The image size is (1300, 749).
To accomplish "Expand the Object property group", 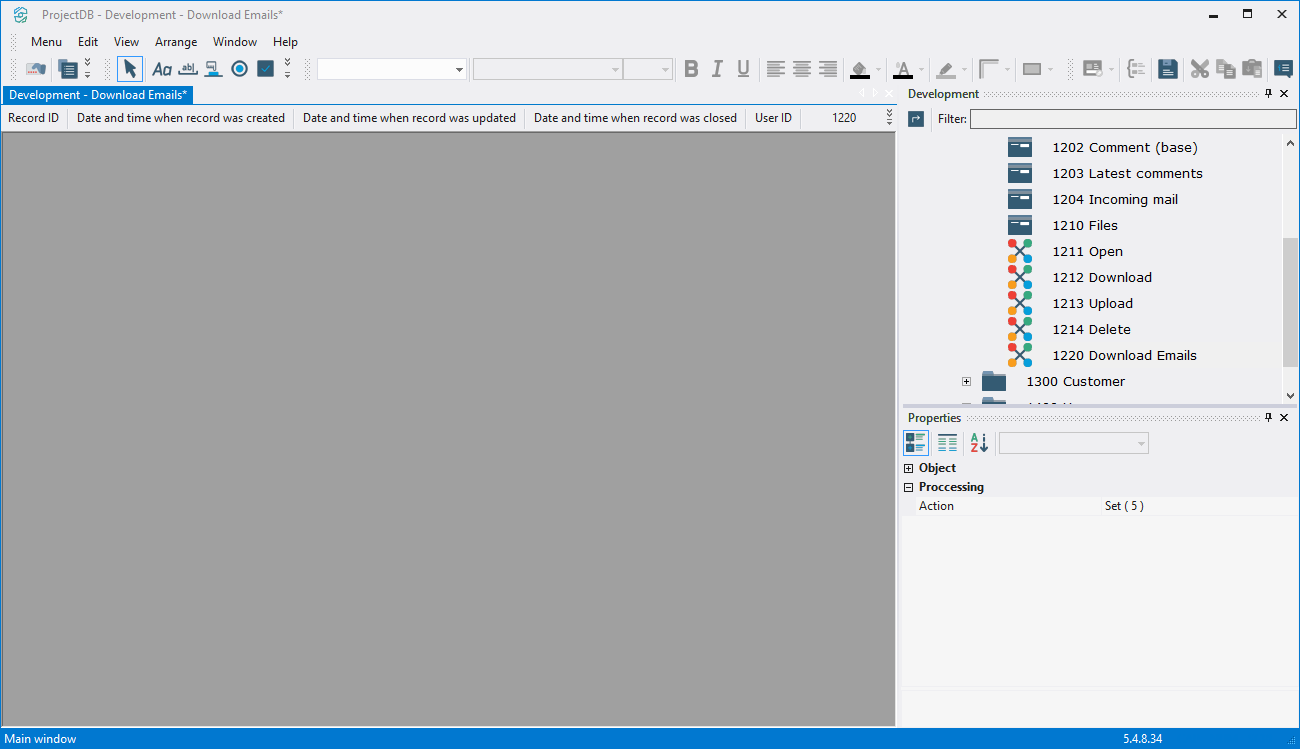I will 909,468.
